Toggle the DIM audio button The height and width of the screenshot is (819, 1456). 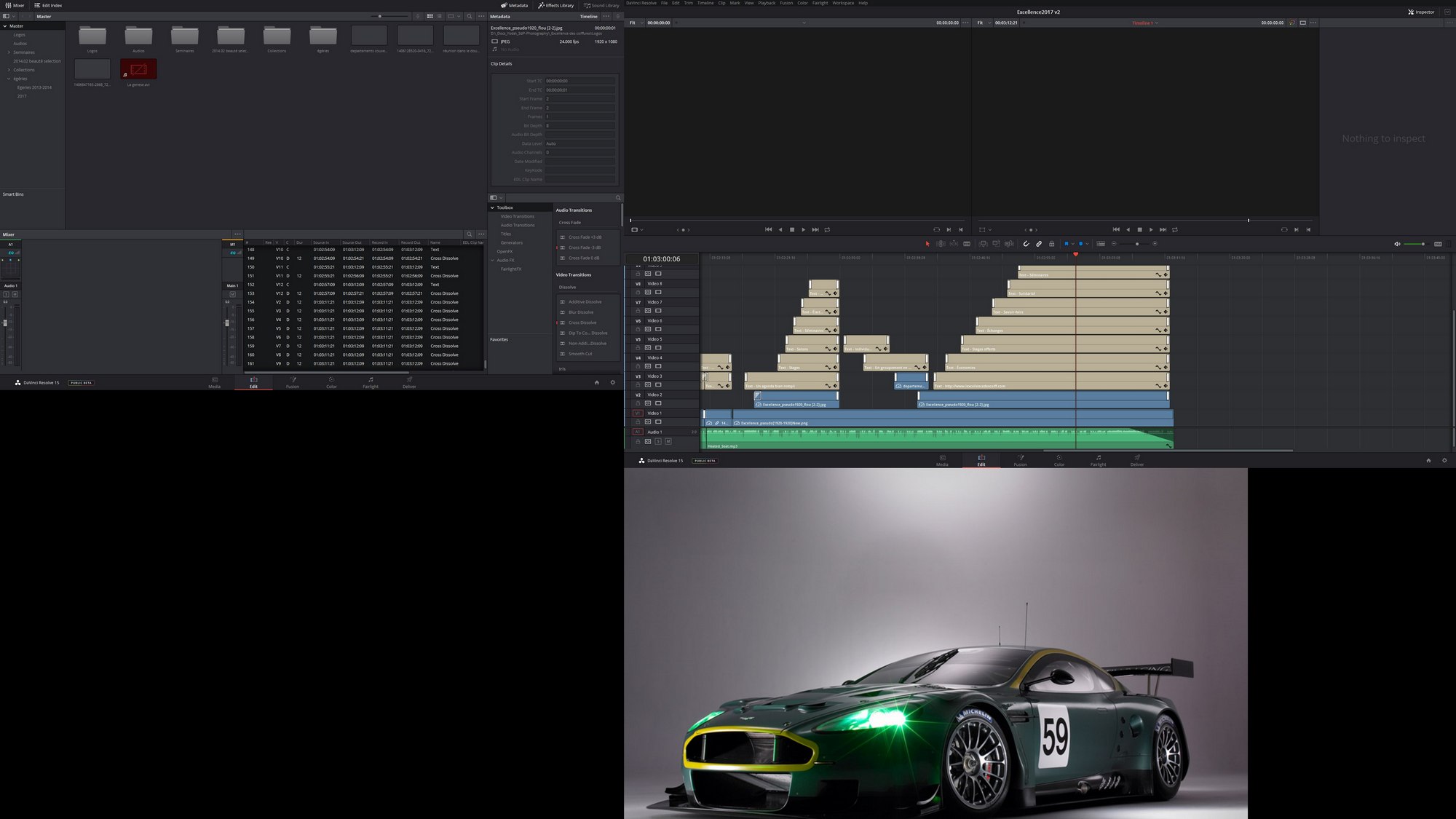pos(1438,244)
